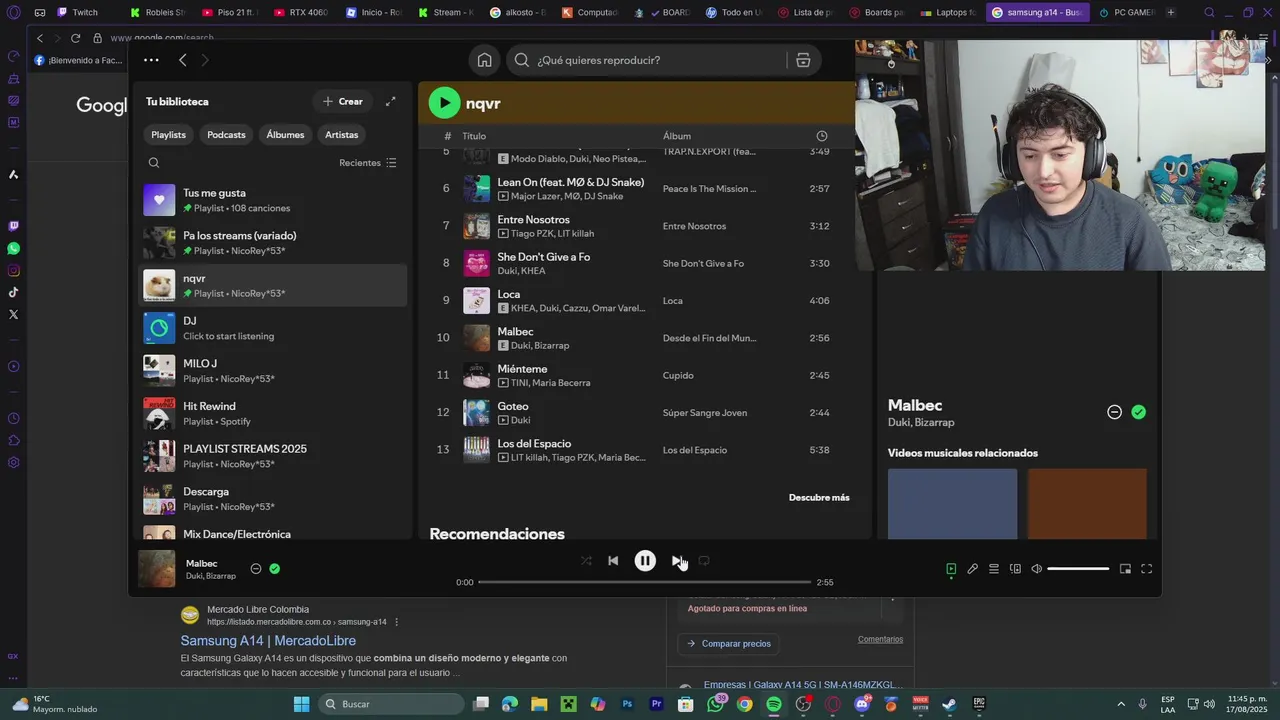
Task: Enter Spotify full screen mode
Action: pos(1147,569)
